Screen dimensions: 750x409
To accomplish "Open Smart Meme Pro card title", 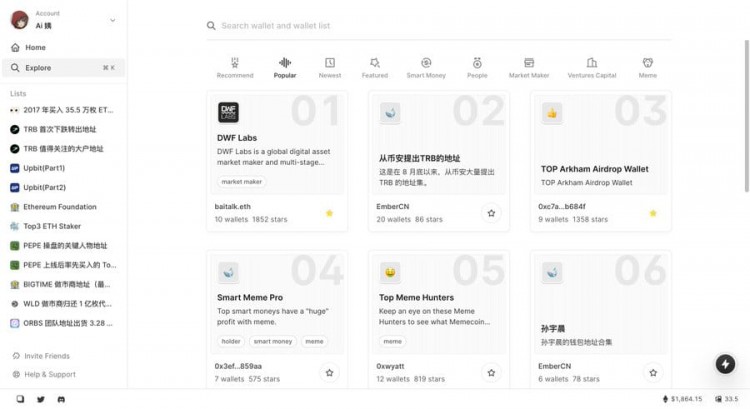I will 250,298.
